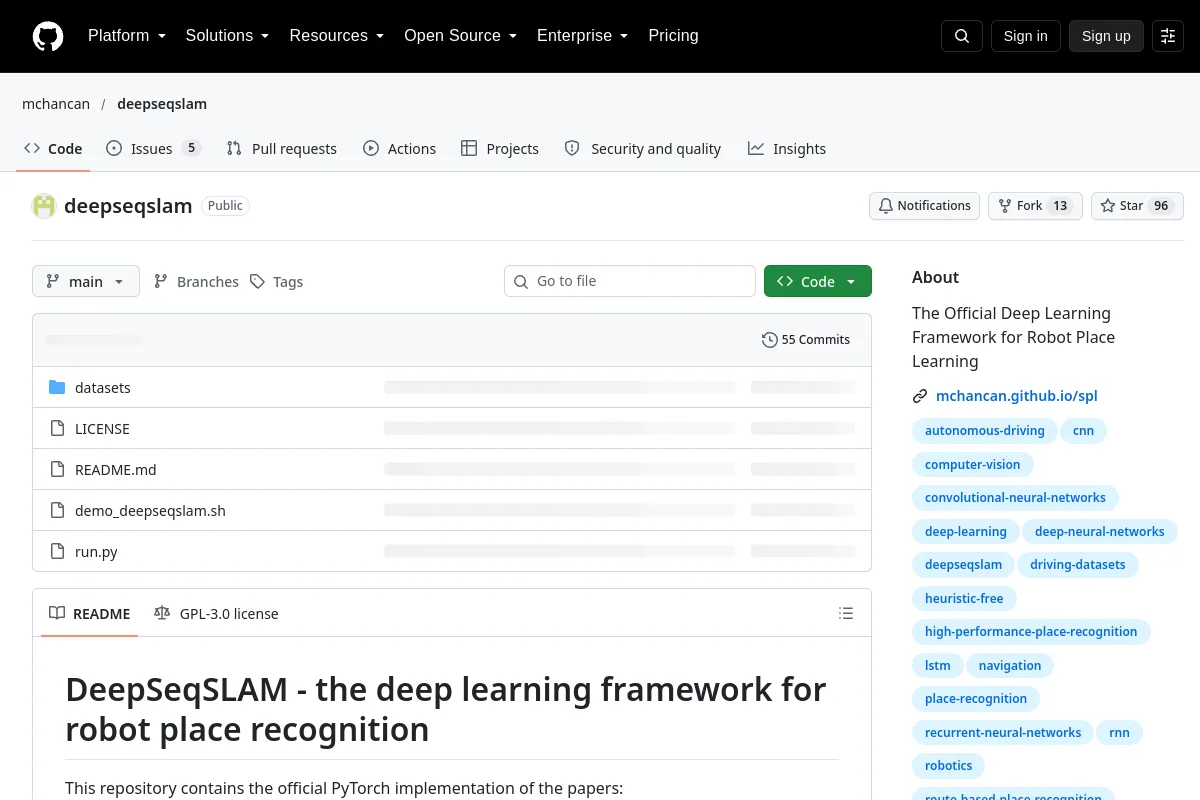This screenshot has height=800, width=1200.
Task: Click the Notifications button
Action: (924, 206)
